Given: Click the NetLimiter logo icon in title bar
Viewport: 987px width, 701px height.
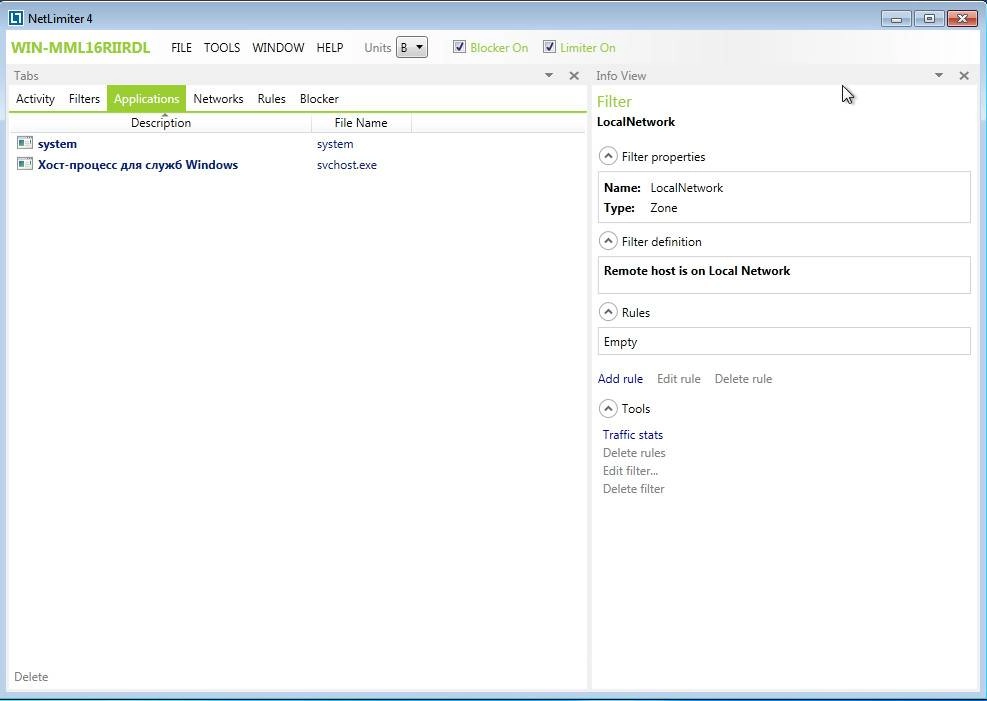Looking at the screenshot, I should pos(16,18).
